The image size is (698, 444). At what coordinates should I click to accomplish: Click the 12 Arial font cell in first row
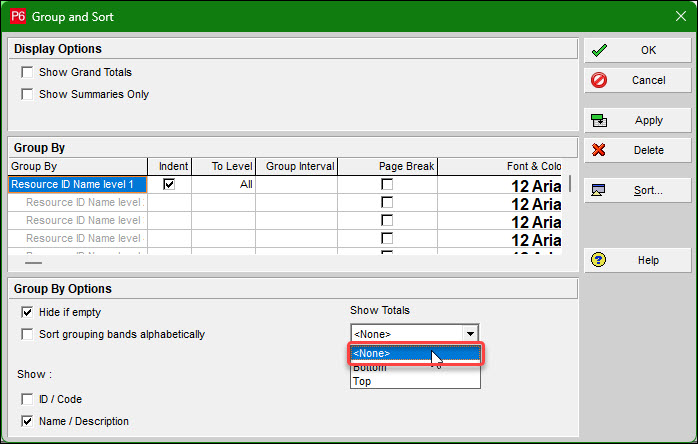(x=535, y=185)
